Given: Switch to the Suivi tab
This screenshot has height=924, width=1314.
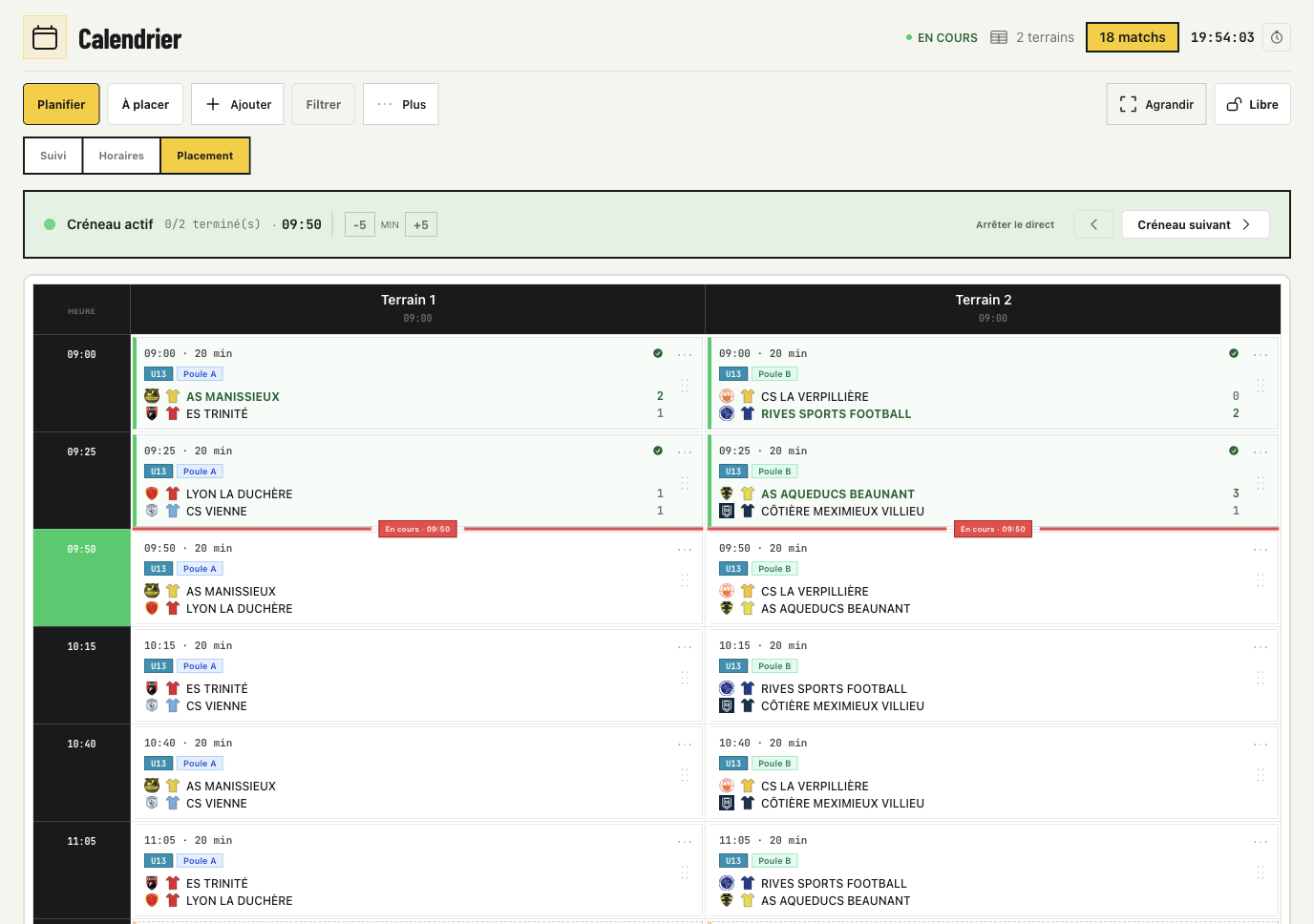Looking at the screenshot, I should 53,156.
